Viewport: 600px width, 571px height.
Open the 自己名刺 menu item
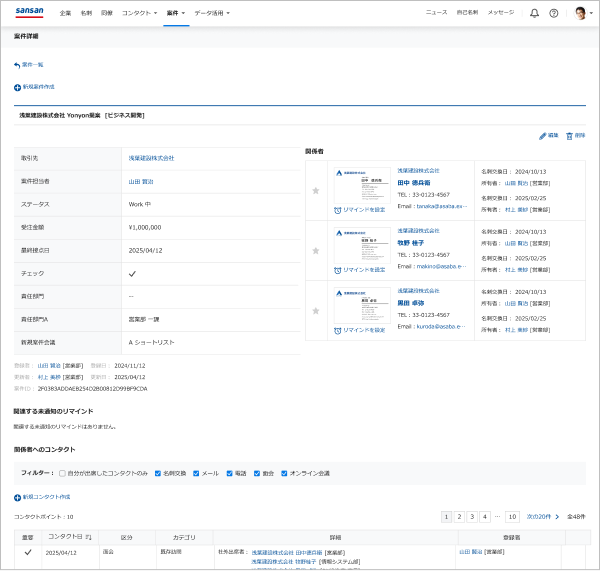coord(467,13)
